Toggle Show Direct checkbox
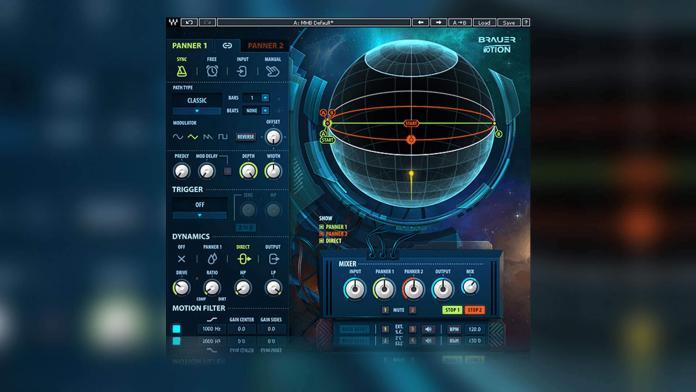 [321, 241]
